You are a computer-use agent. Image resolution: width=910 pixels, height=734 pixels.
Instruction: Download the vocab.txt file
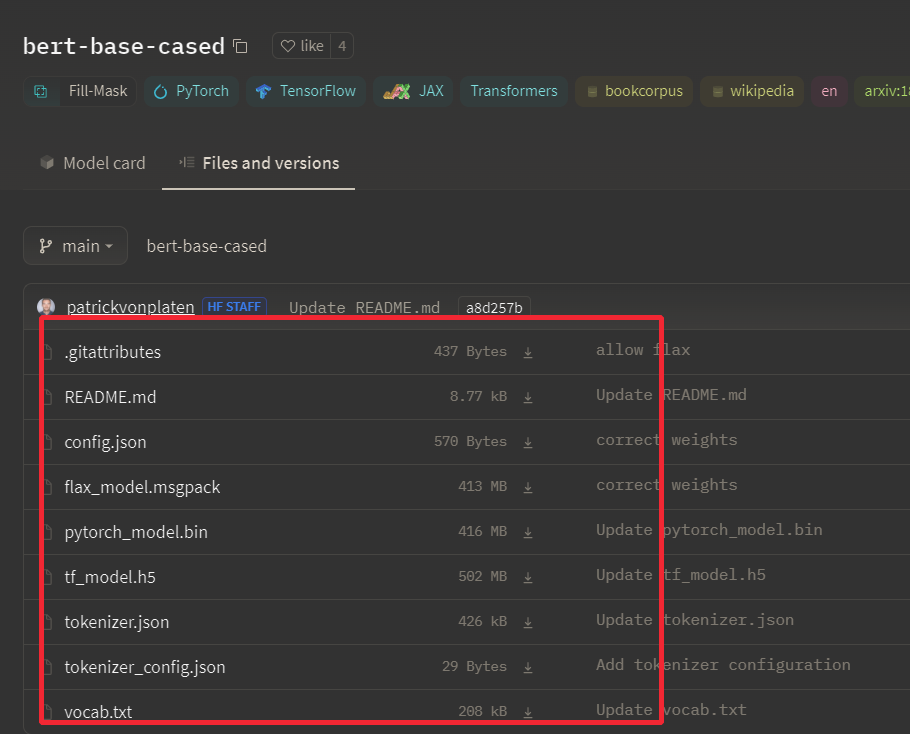528,711
